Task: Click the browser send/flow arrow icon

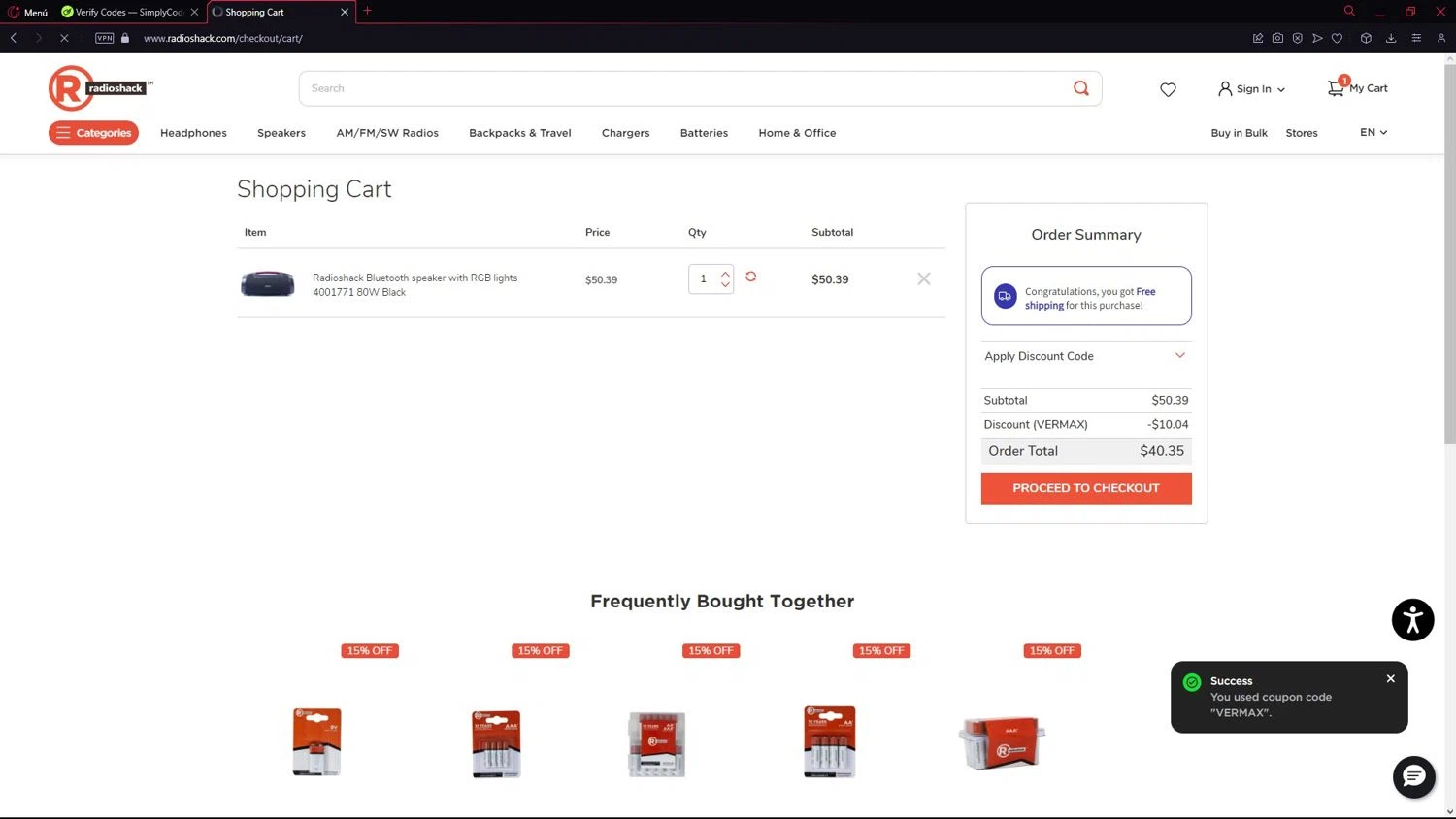Action: pyautogui.click(x=1317, y=38)
